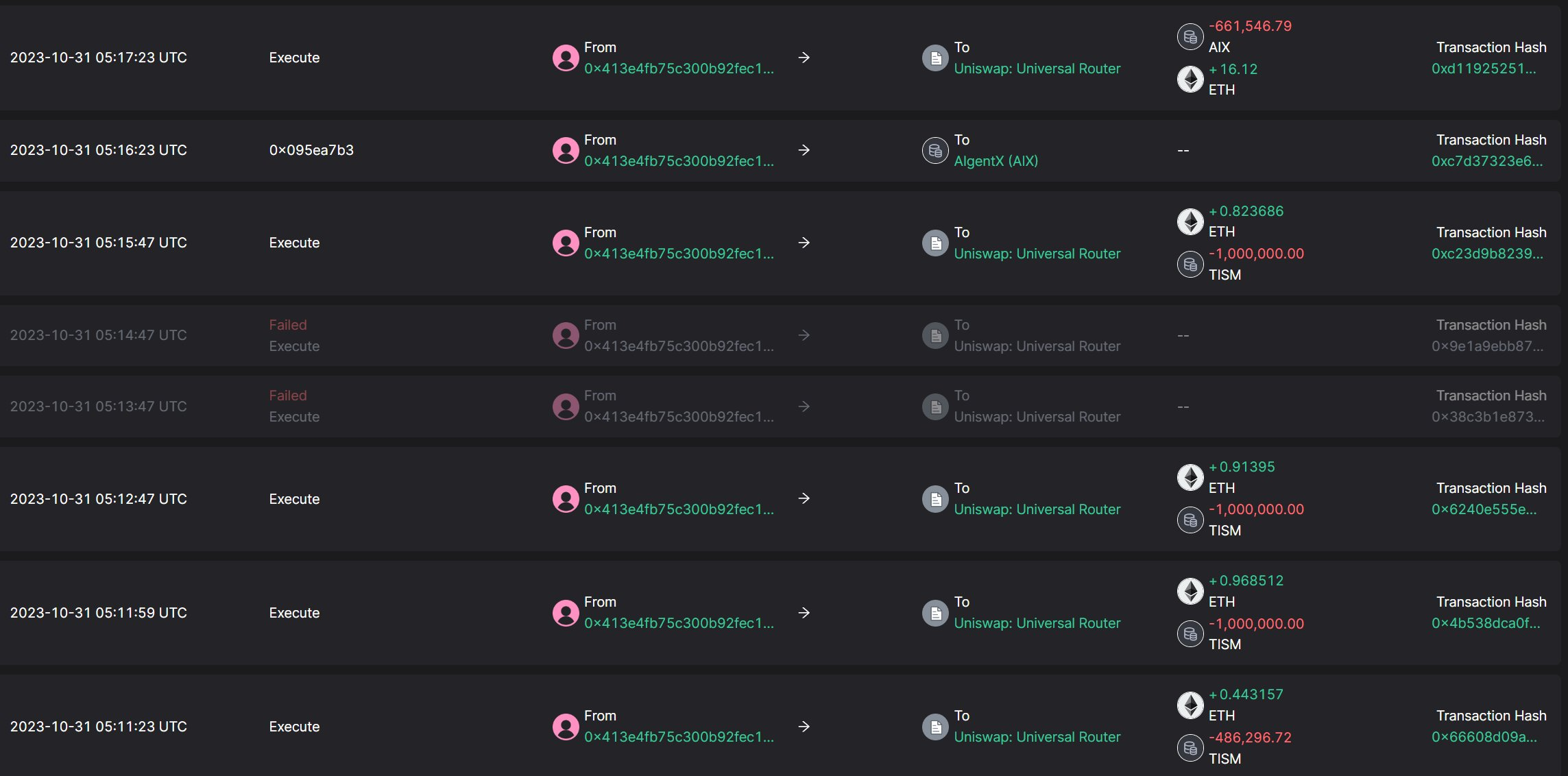Open the AIgentX (AIX) contract link
Screen dimensions: 1568x776
pos(996,161)
